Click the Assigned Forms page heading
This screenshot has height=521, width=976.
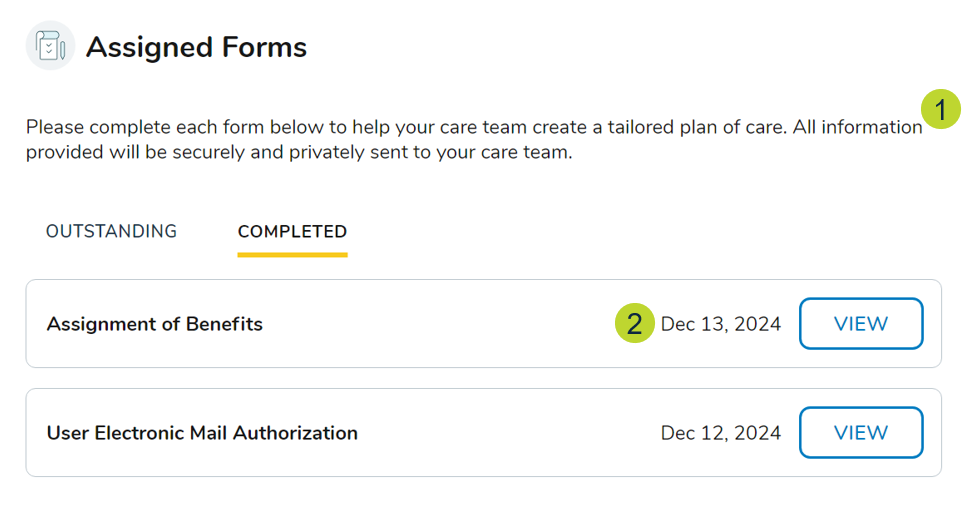coord(196,47)
